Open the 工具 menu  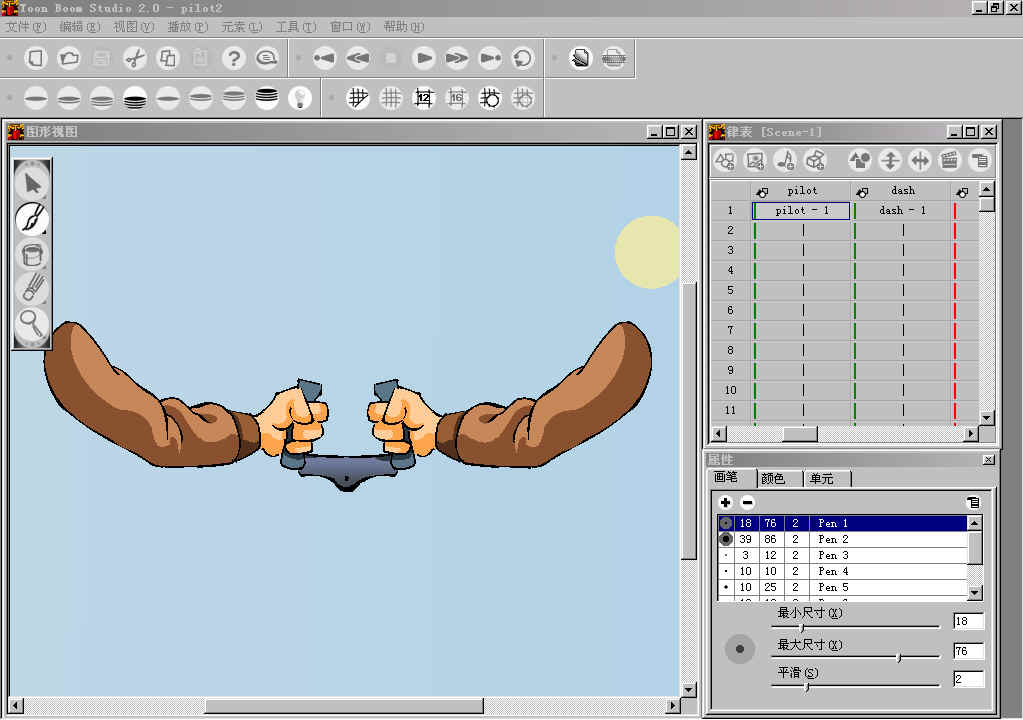296,27
